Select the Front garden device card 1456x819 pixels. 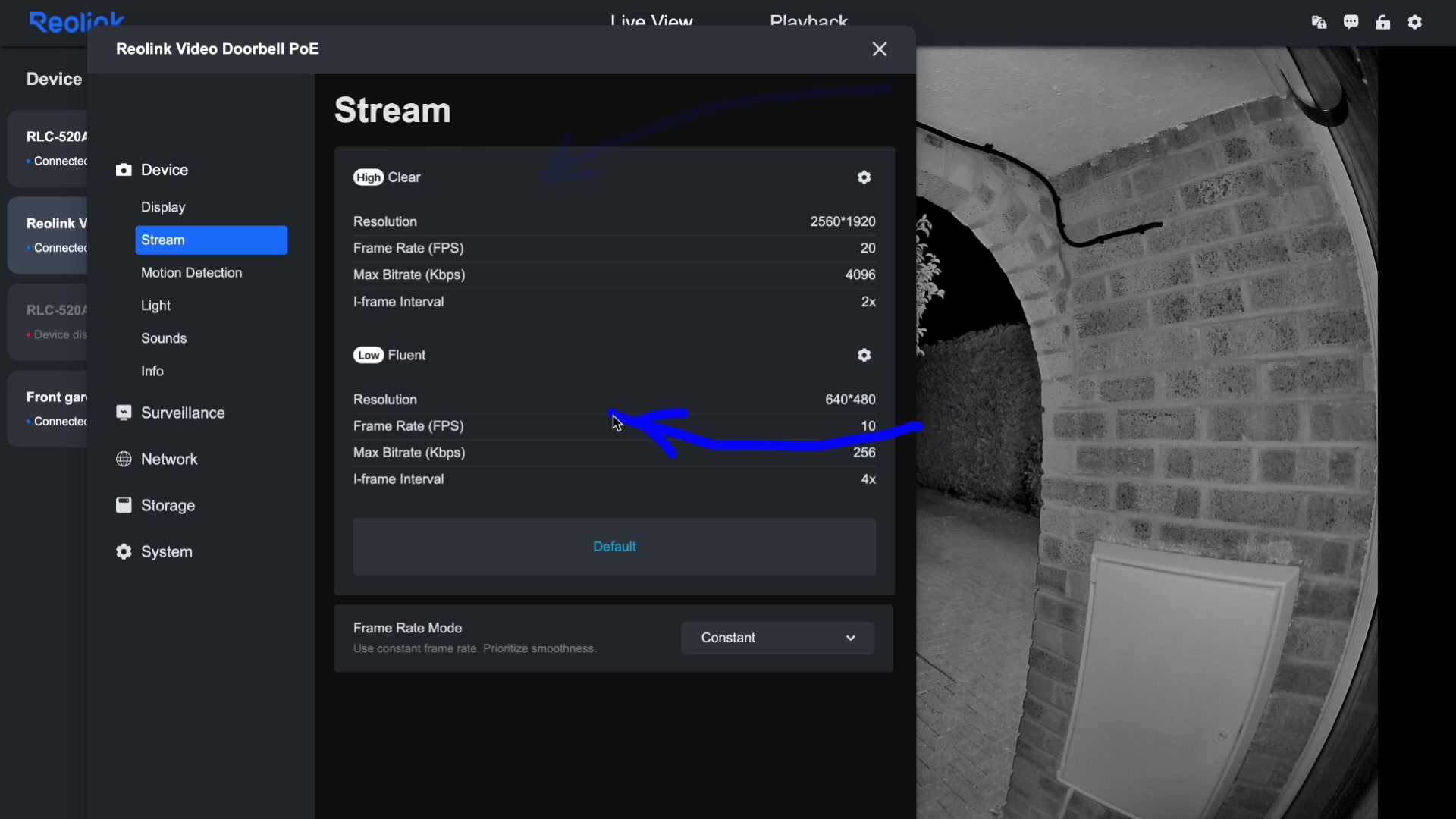tap(49, 409)
